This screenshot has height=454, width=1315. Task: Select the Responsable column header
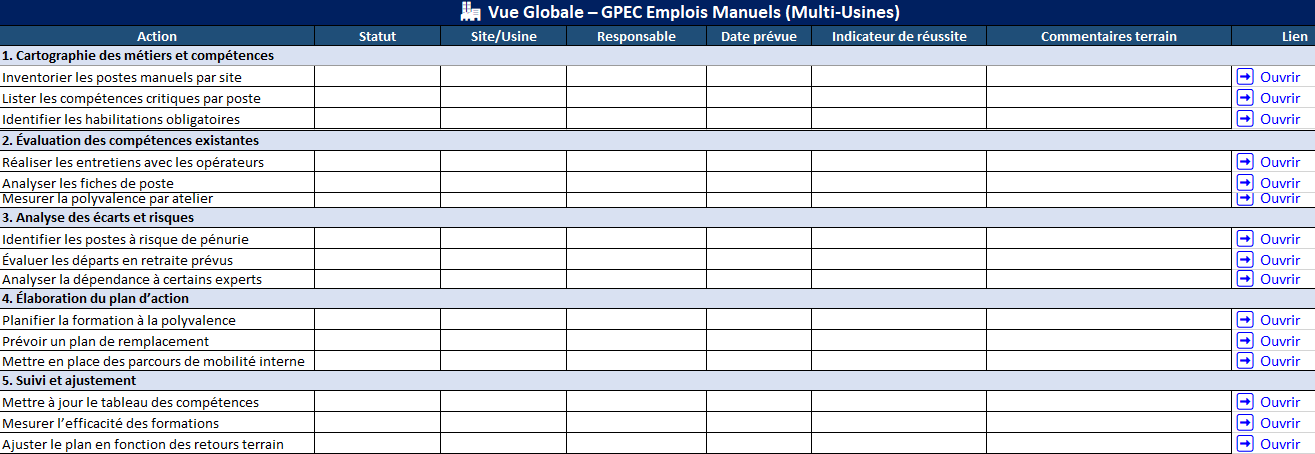[x=636, y=36]
